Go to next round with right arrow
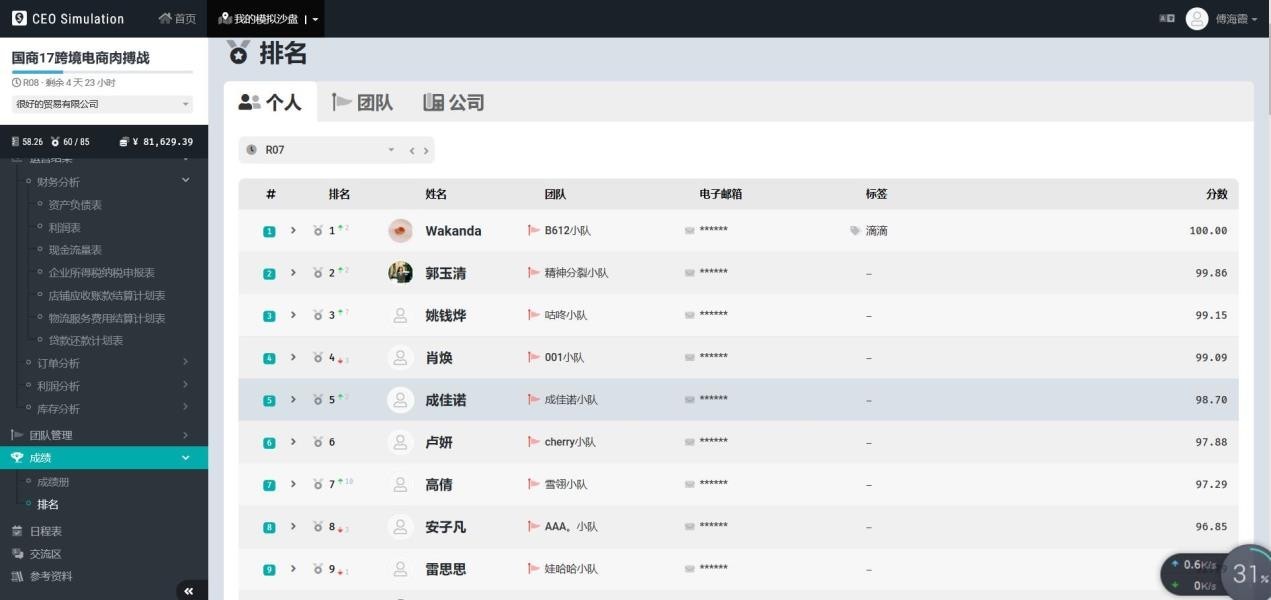 click(426, 151)
